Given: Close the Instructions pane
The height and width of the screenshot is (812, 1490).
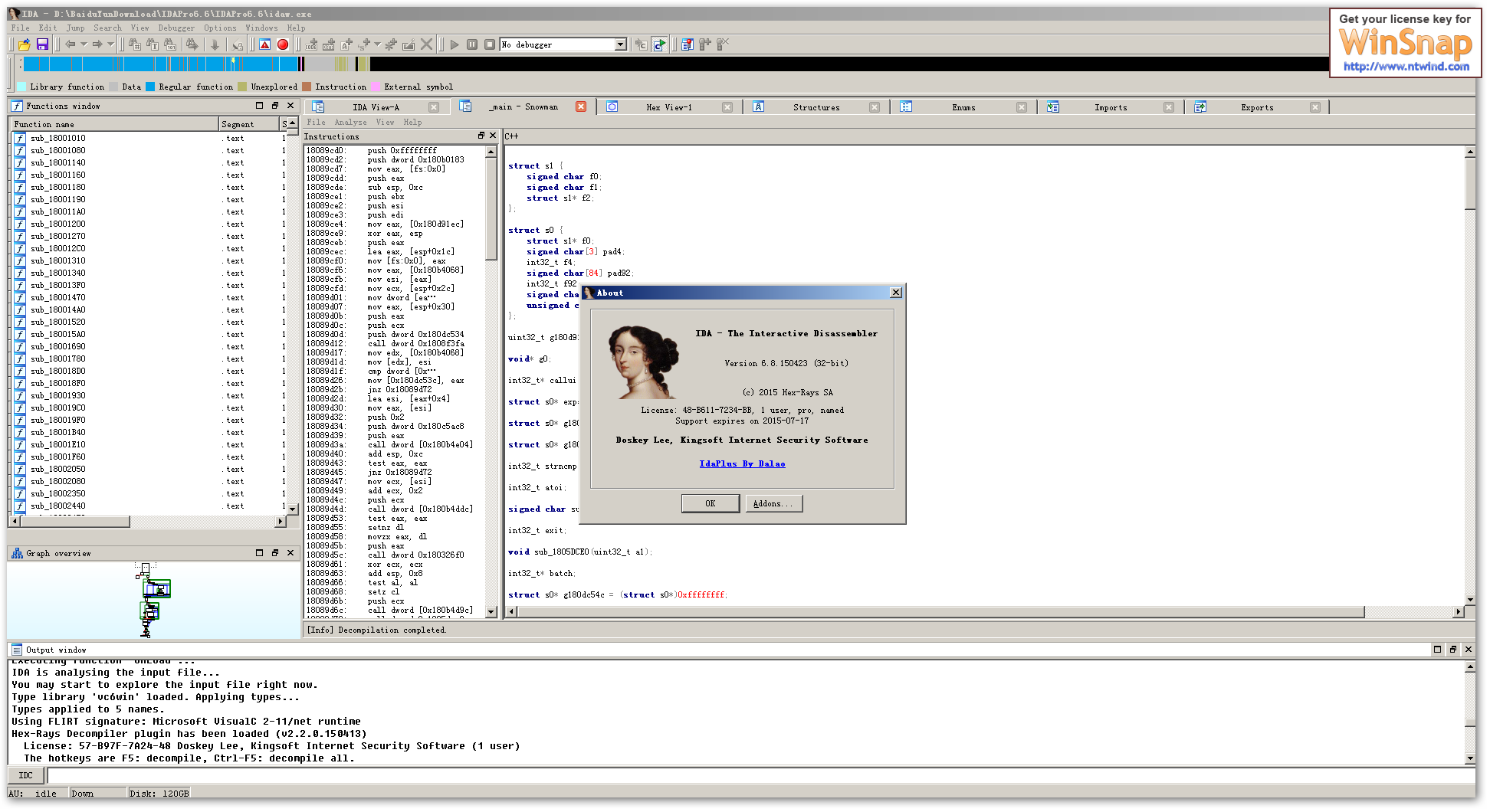Looking at the screenshot, I should pos(493,136).
